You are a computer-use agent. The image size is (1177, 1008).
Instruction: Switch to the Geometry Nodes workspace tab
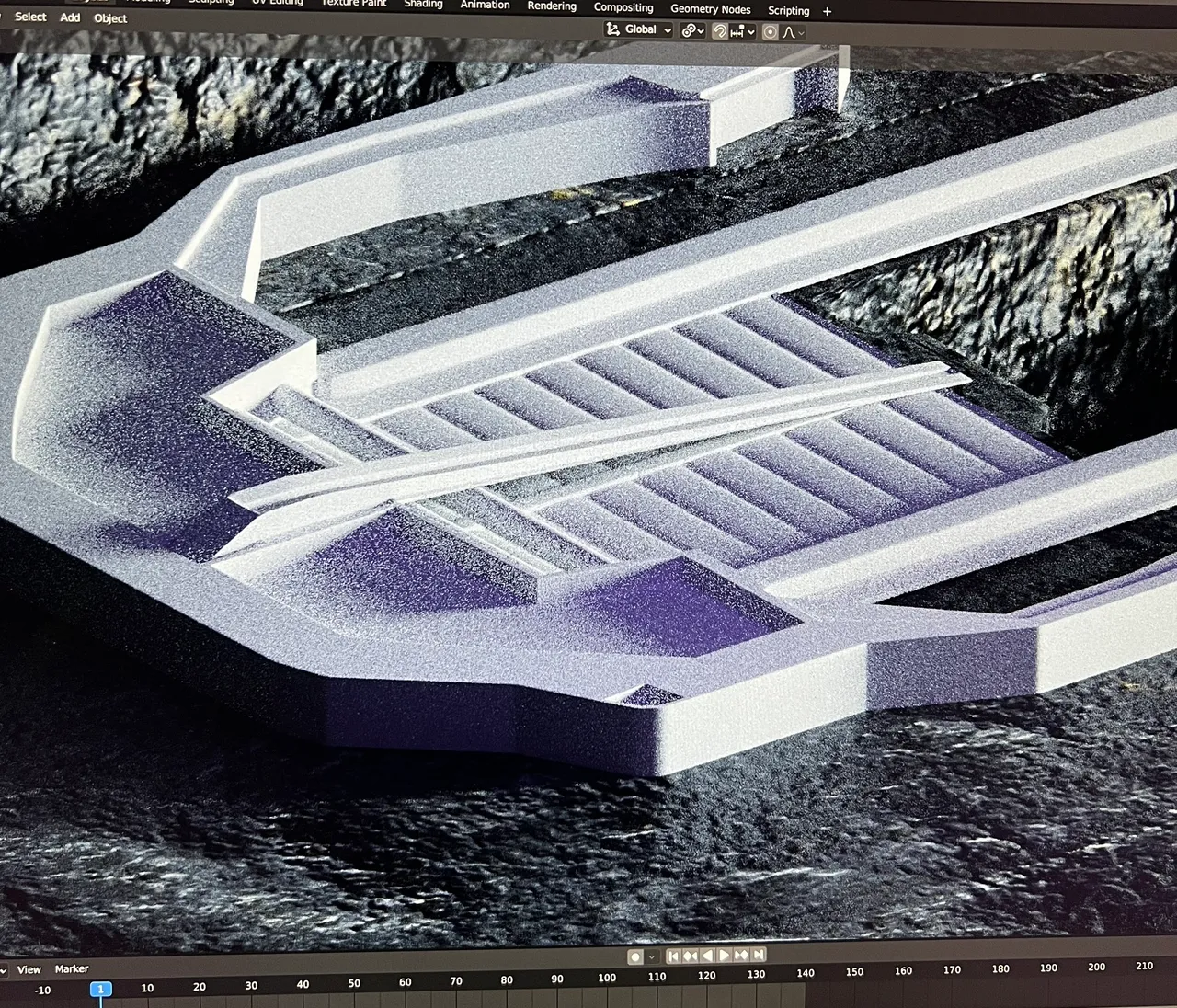point(710,9)
